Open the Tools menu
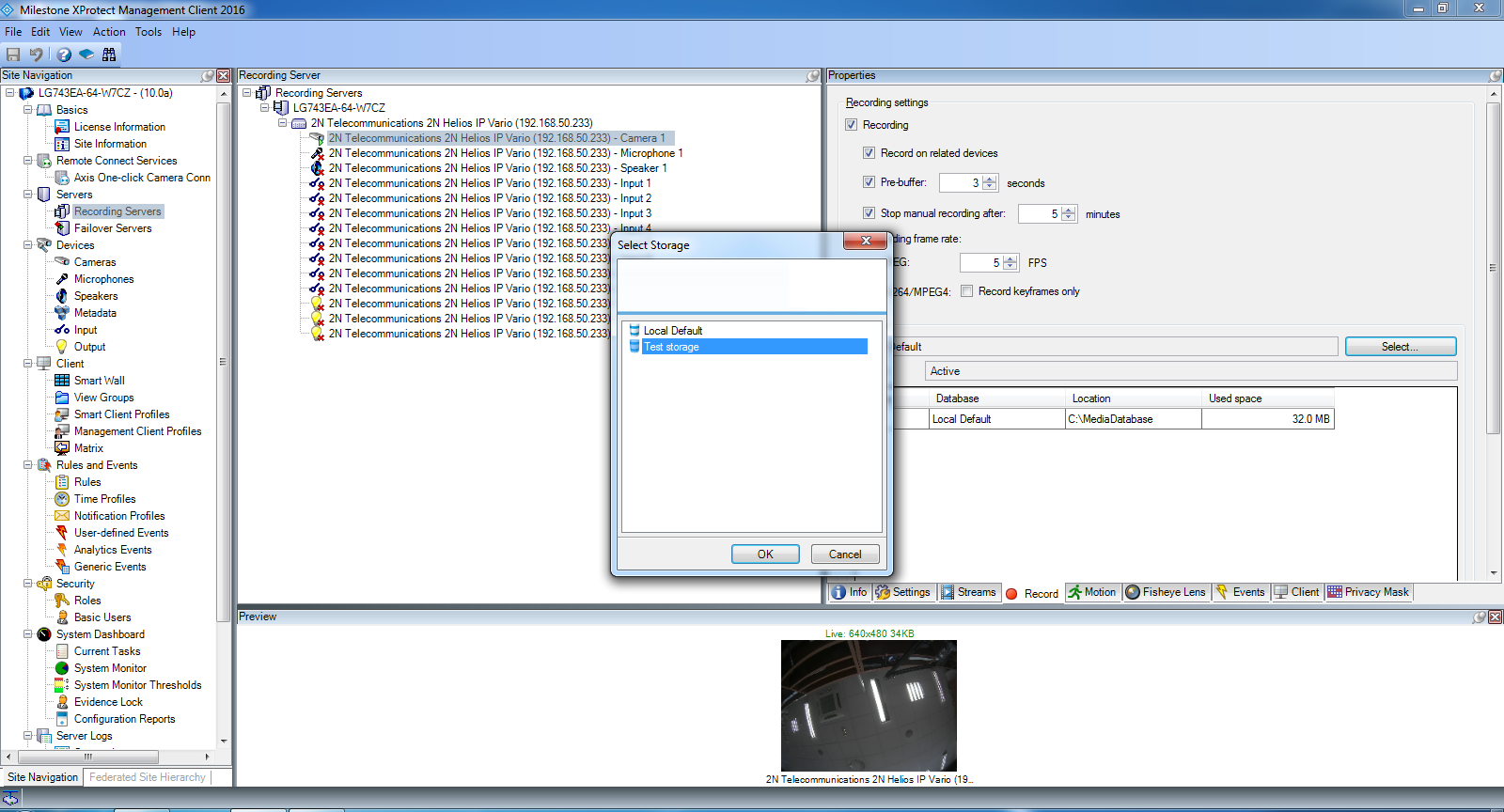The image size is (1504, 812). point(148,32)
